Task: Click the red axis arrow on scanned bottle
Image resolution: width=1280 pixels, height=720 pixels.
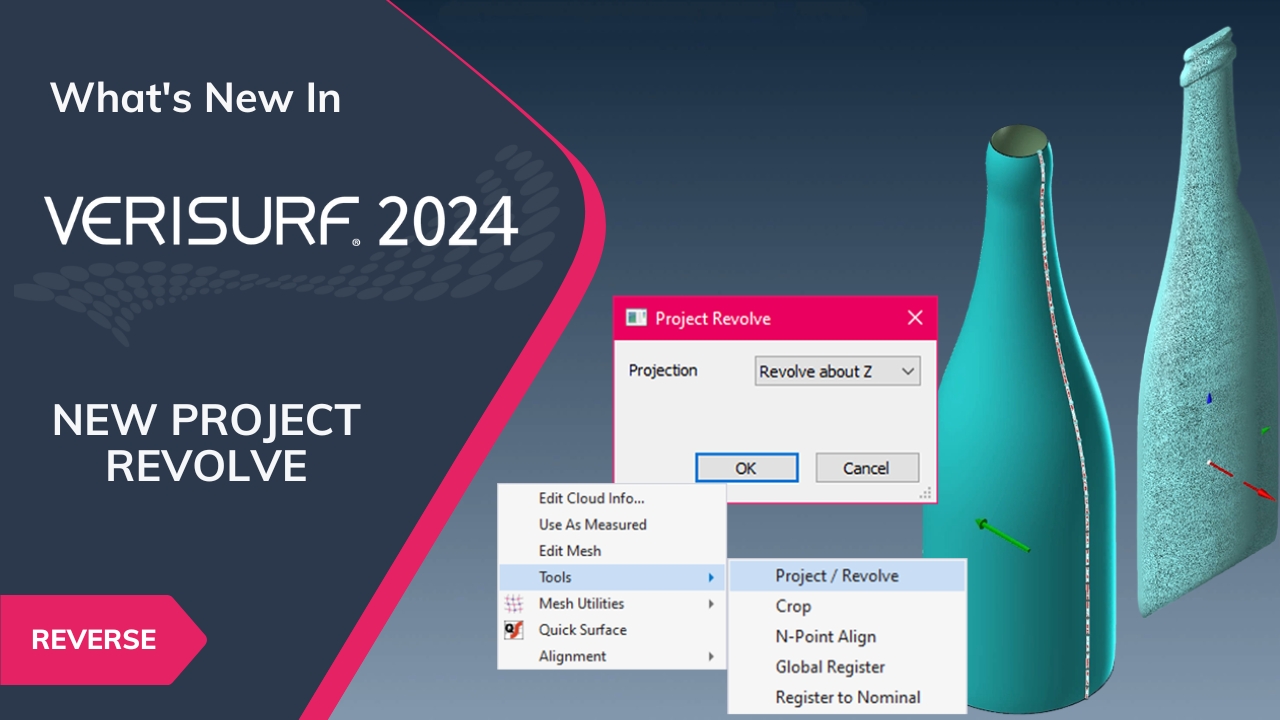Action: click(x=1242, y=480)
